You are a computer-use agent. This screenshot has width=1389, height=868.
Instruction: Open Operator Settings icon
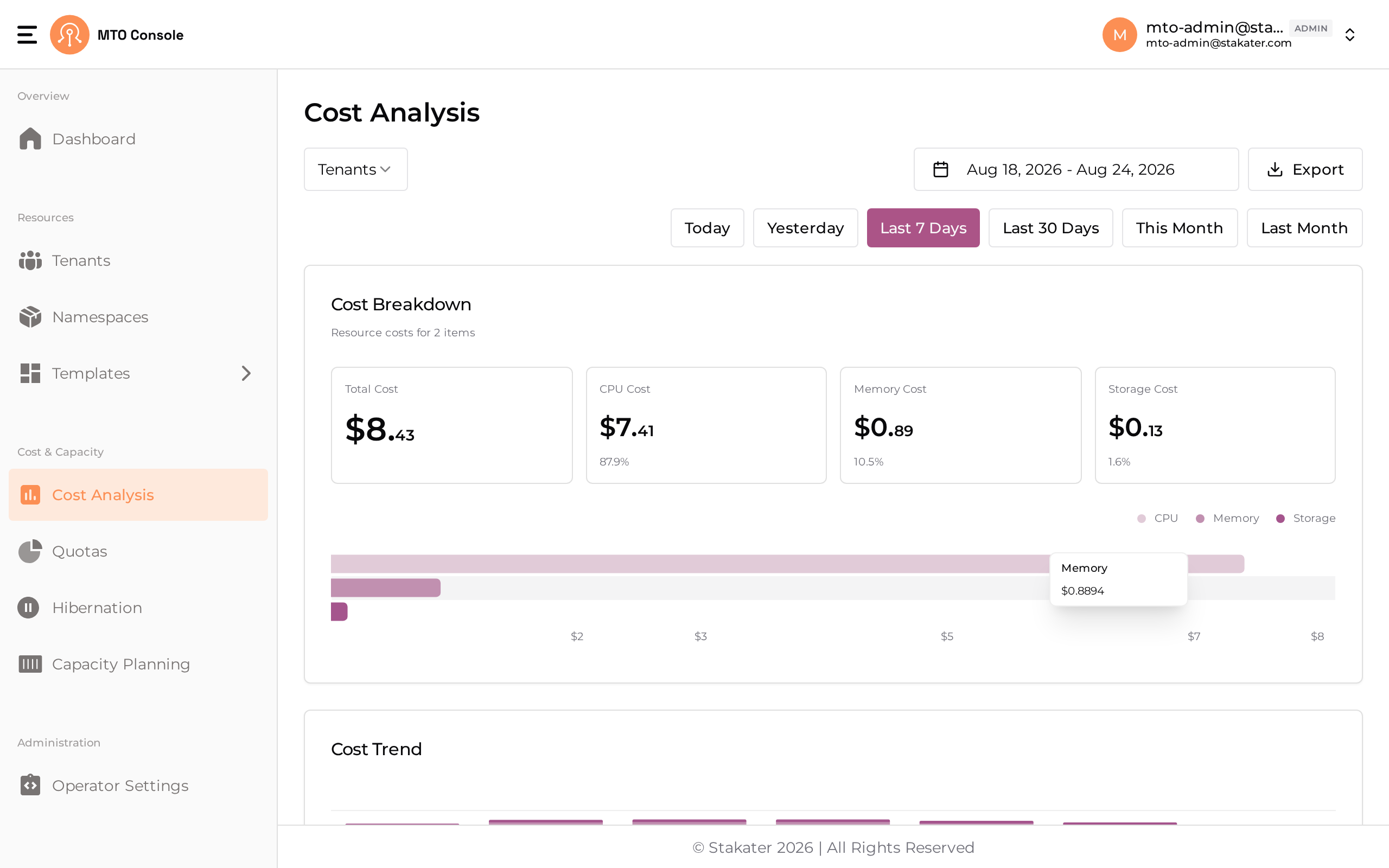(x=30, y=785)
